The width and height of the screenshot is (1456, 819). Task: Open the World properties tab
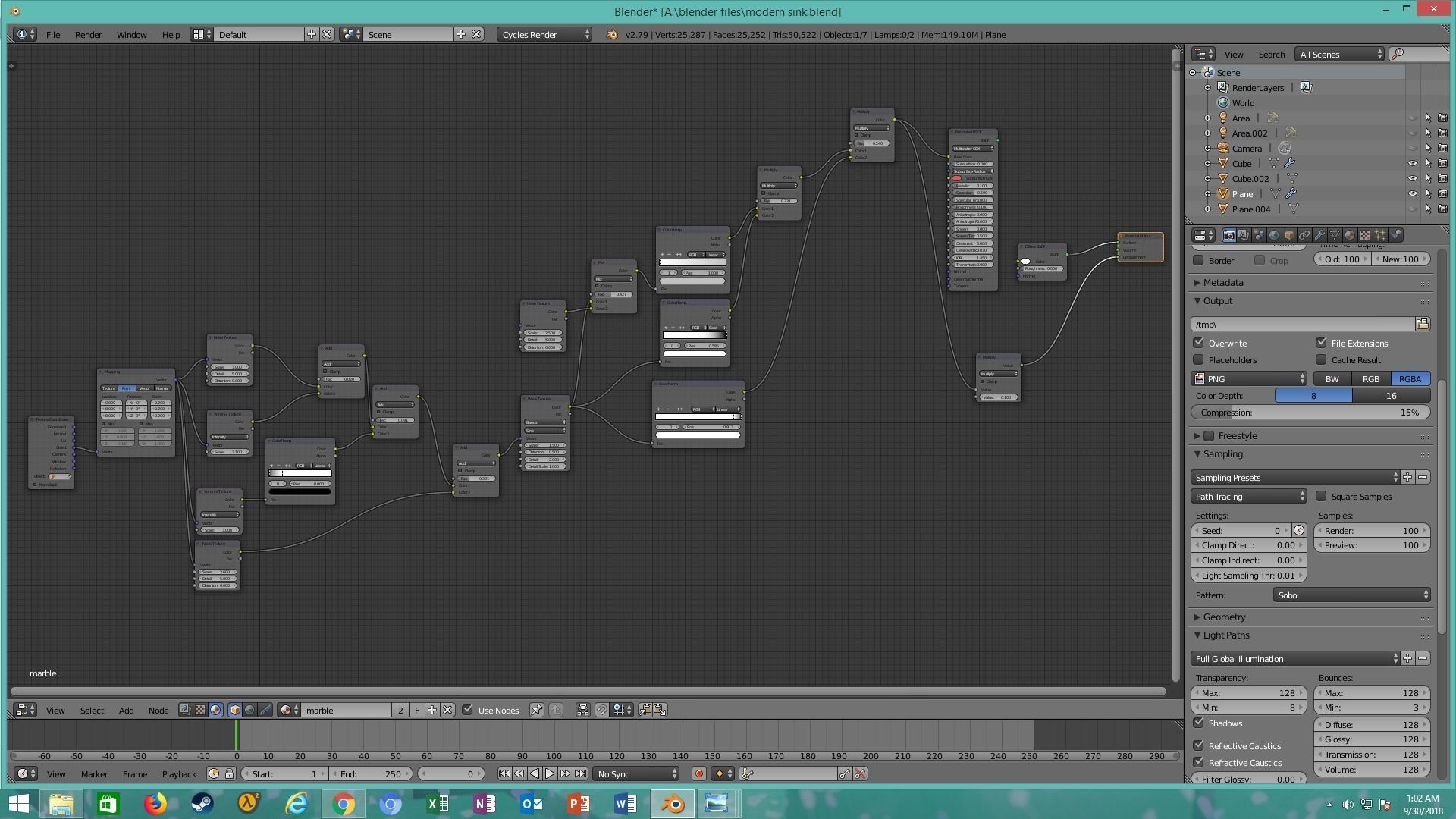pyautogui.click(x=1274, y=235)
